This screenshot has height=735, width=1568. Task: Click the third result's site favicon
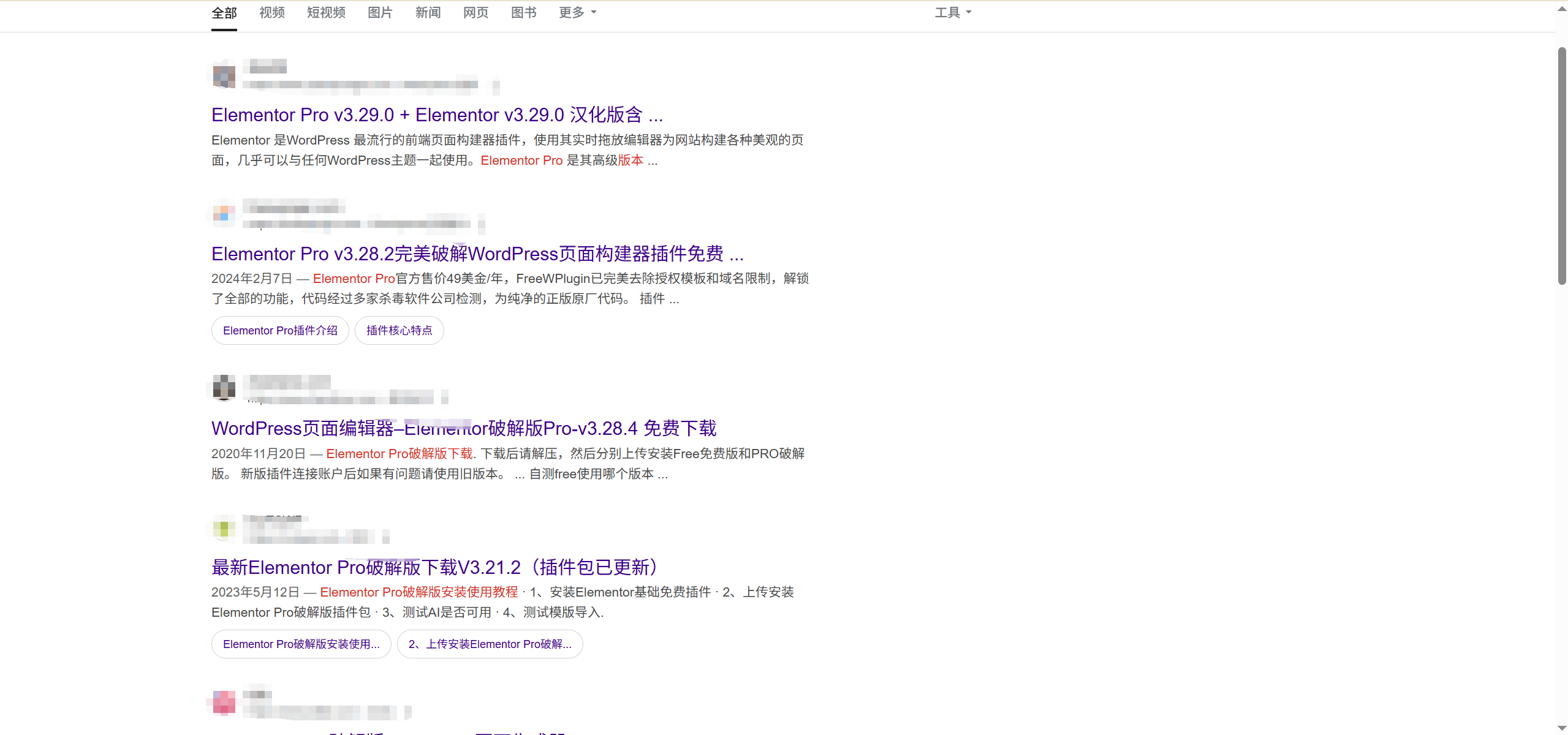tap(224, 388)
